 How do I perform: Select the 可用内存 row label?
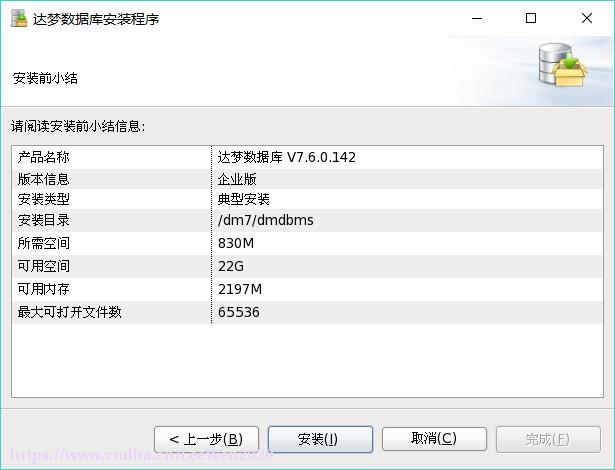pyautogui.click(x=44, y=289)
